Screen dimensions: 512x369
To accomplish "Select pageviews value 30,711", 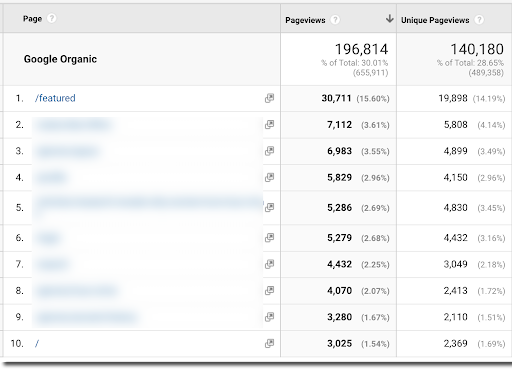I will click(x=336, y=98).
